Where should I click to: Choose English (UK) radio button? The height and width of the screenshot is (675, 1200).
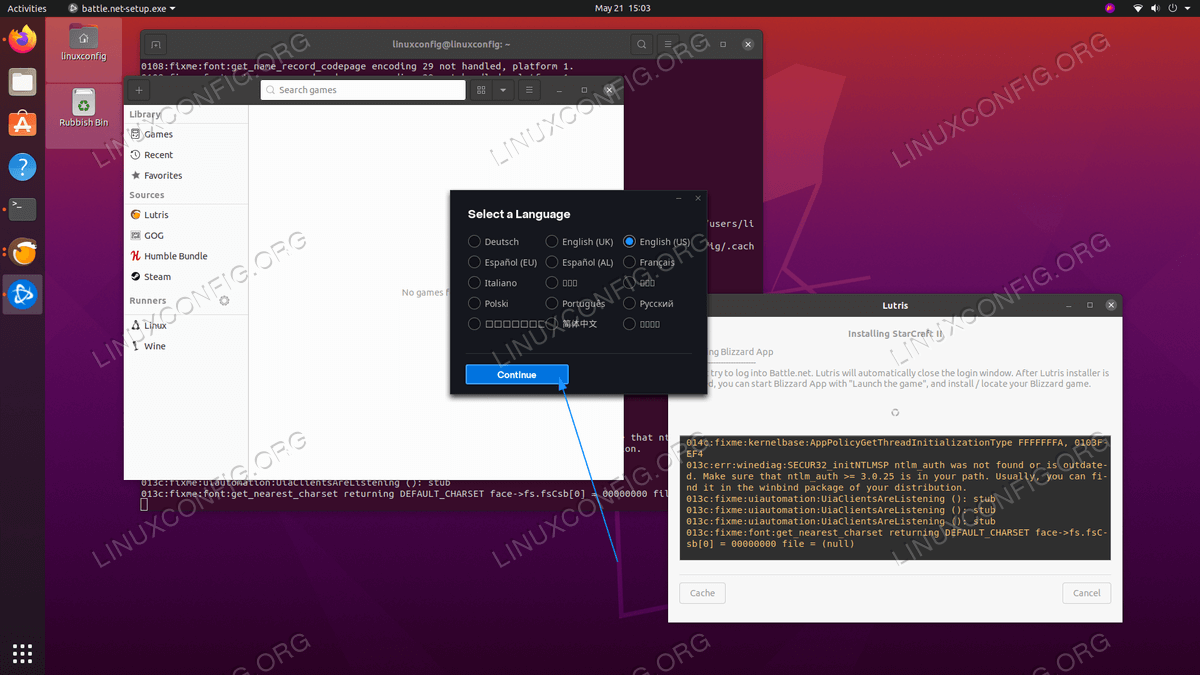click(x=552, y=242)
